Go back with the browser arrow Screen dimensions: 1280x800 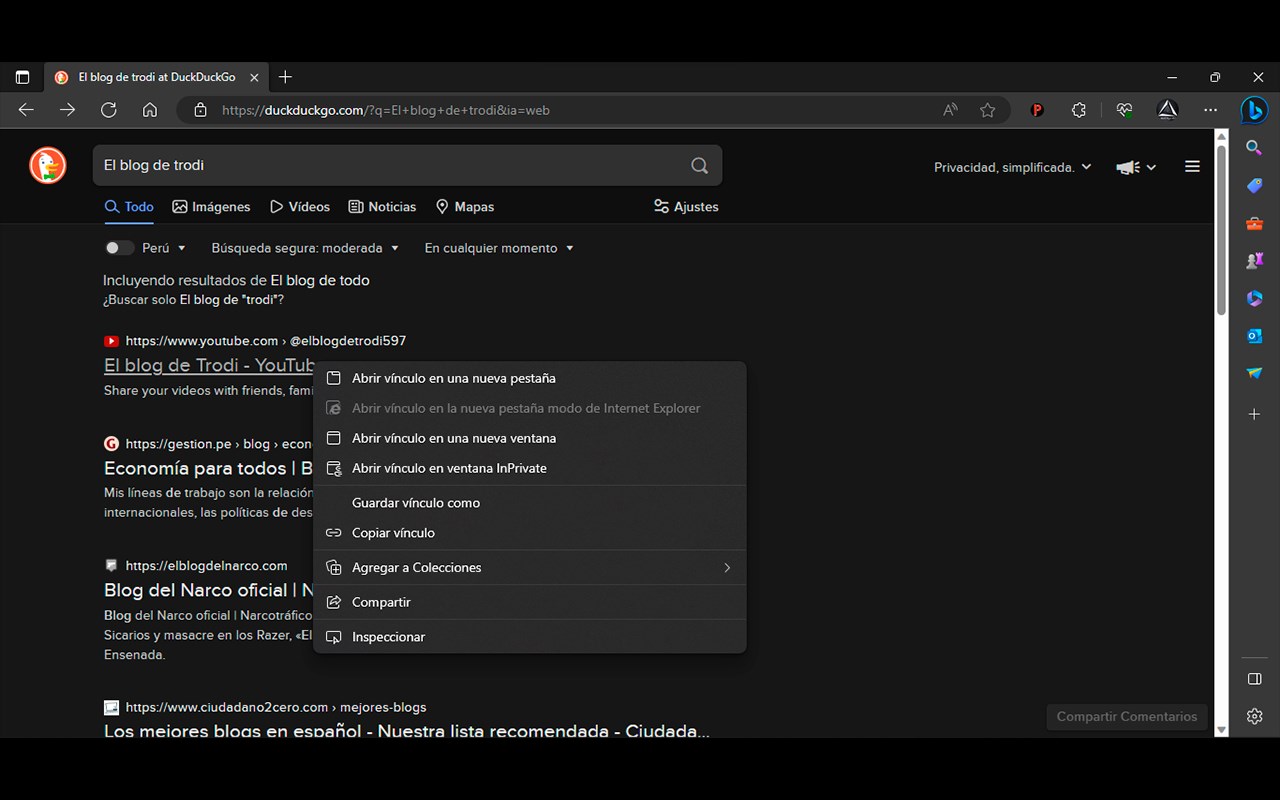pos(26,110)
